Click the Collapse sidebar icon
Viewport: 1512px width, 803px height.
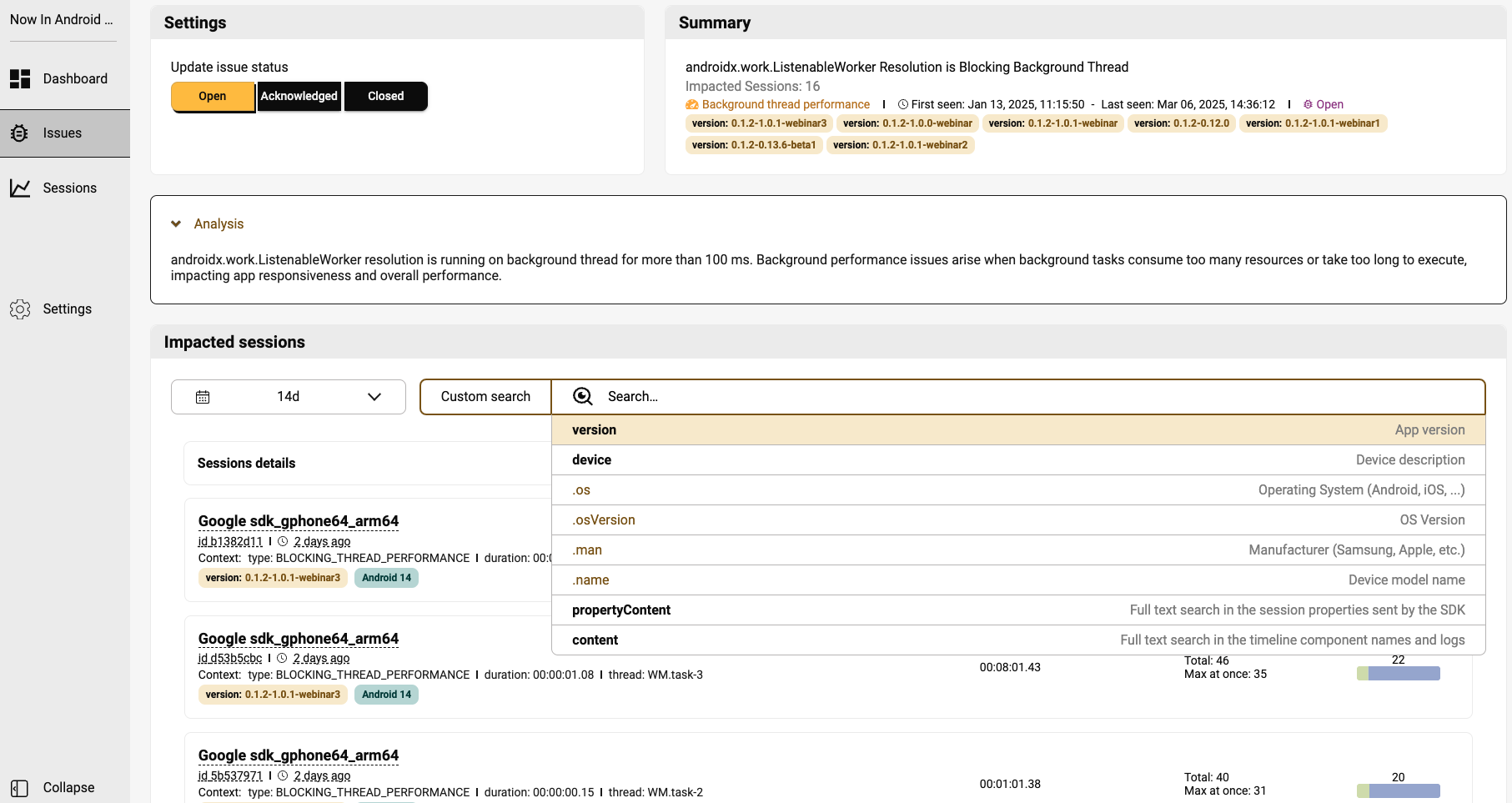click(x=20, y=788)
